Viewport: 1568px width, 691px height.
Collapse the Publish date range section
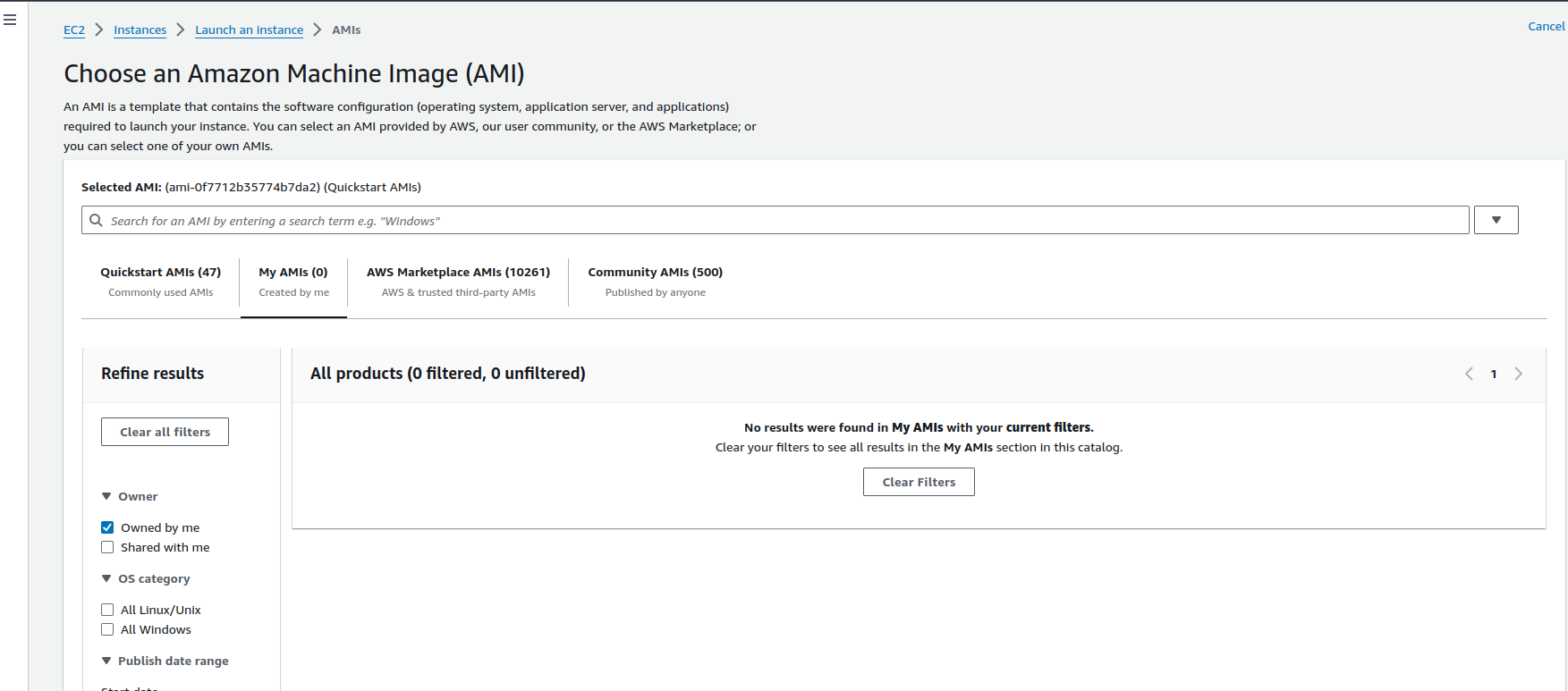pyautogui.click(x=106, y=661)
